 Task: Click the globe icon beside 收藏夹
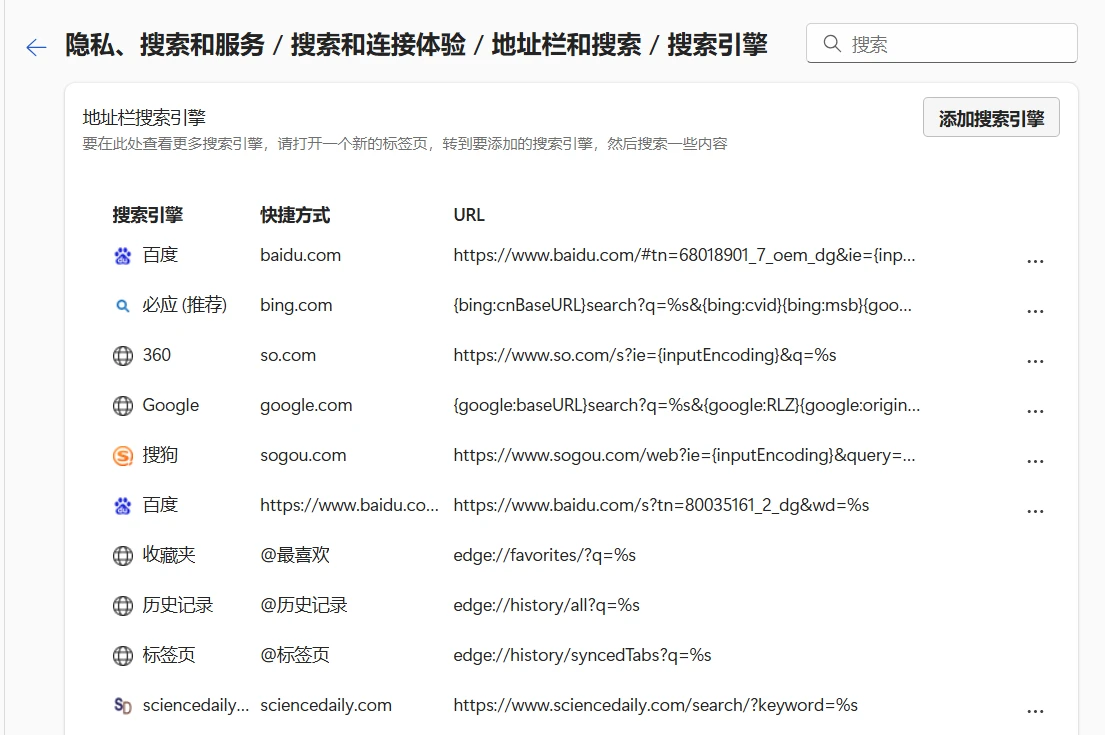[123, 556]
